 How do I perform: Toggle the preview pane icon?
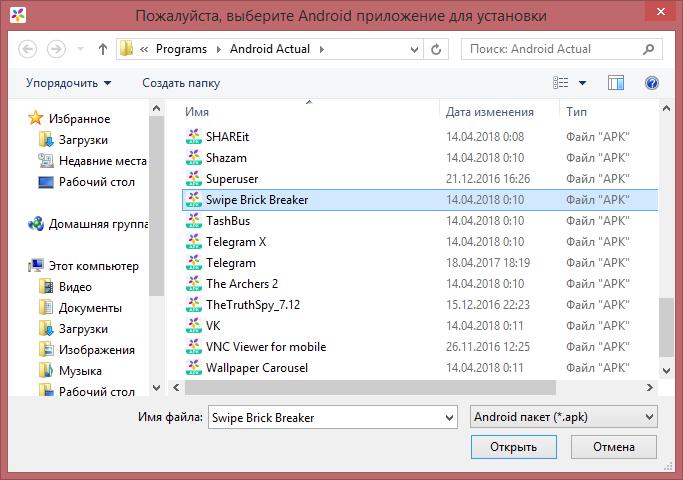coord(615,83)
